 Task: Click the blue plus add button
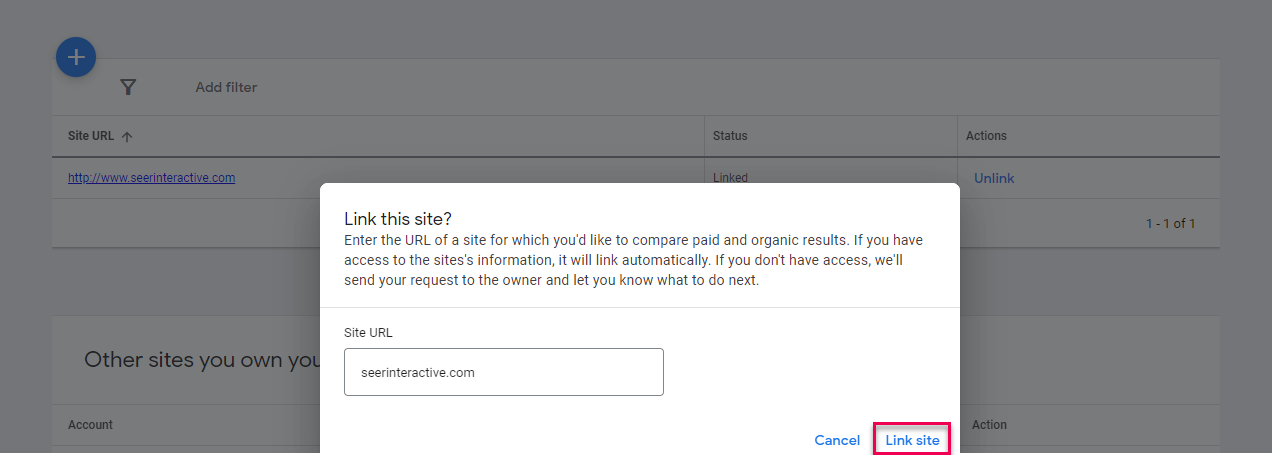tap(76, 58)
